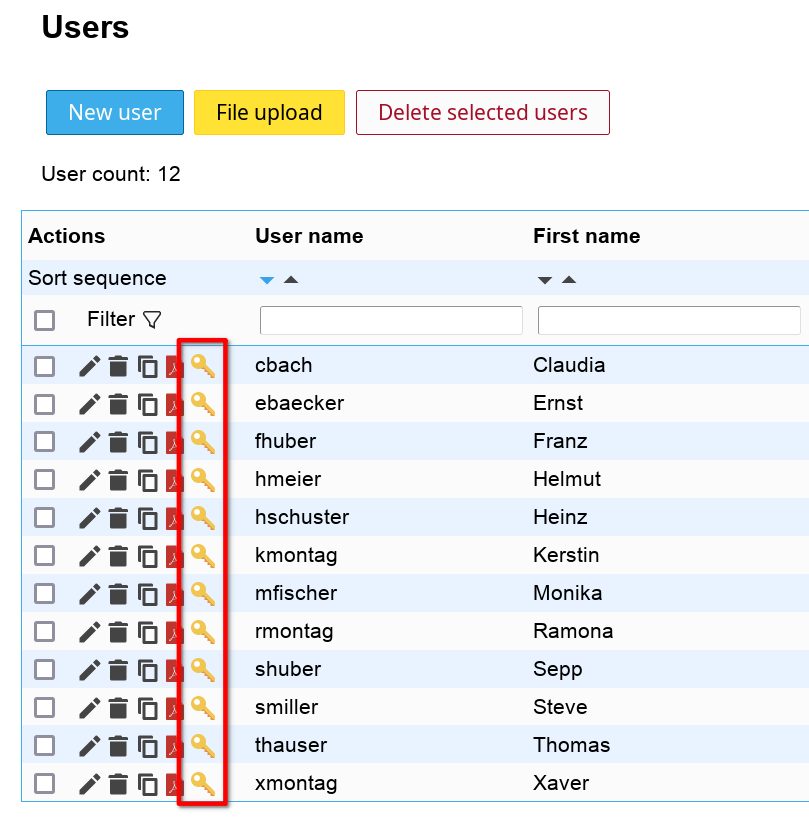Open the File upload button
The width and height of the screenshot is (809, 834).
[269, 112]
